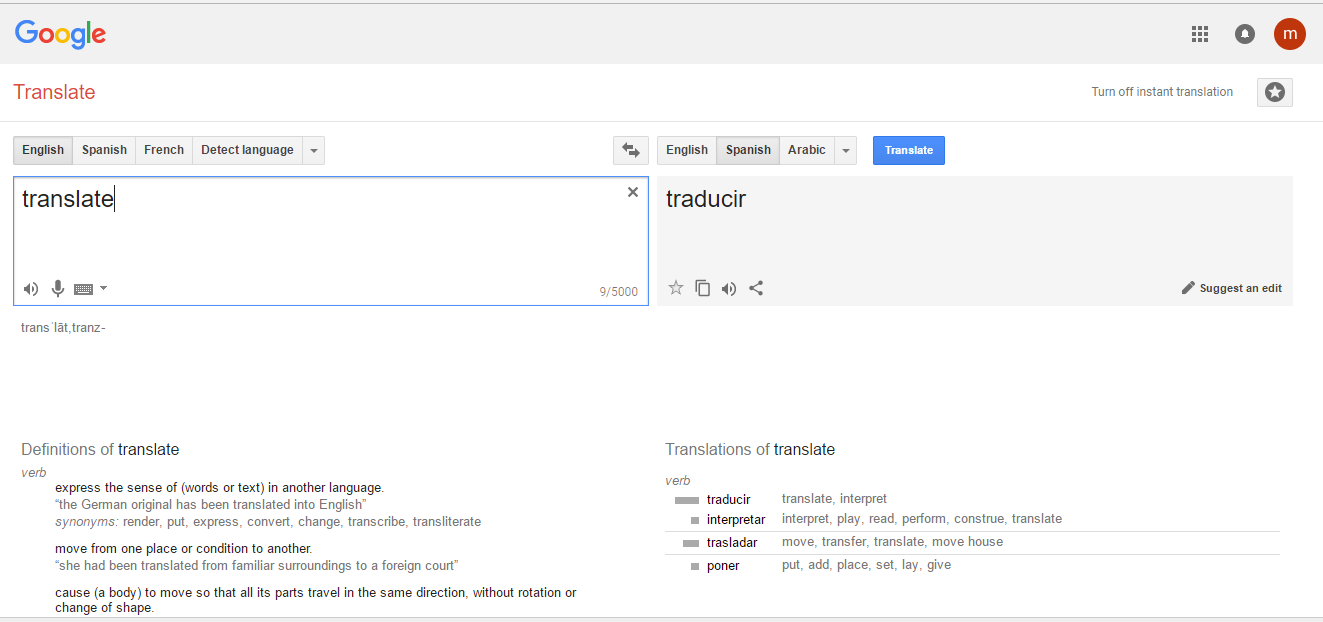The height and width of the screenshot is (622, 1323).
Task: Click the pronunciation text under input
Action: click(x=63, y=327)
